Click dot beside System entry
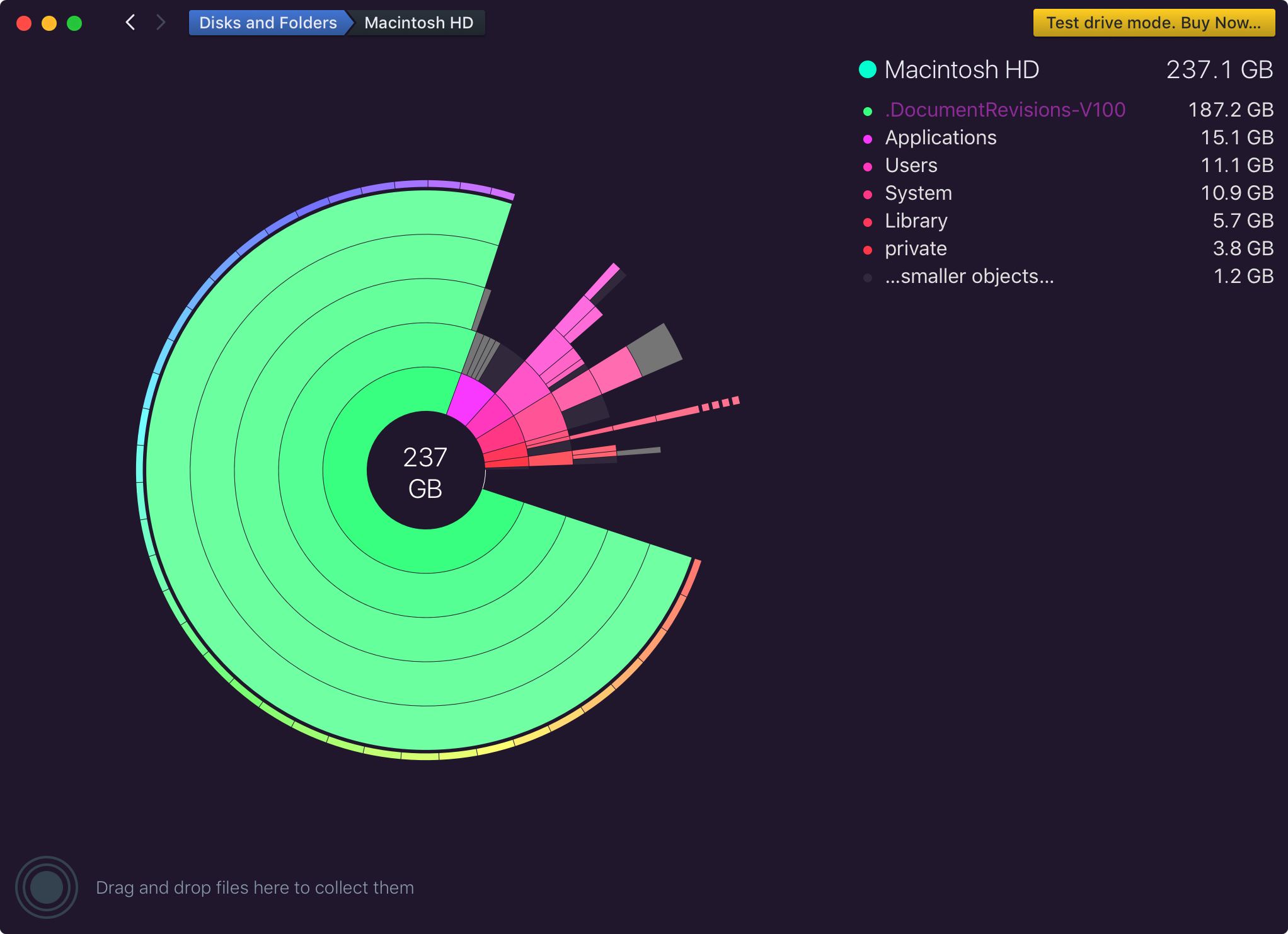Viewport: 1288px width, 934px height. tap(868, 195)
